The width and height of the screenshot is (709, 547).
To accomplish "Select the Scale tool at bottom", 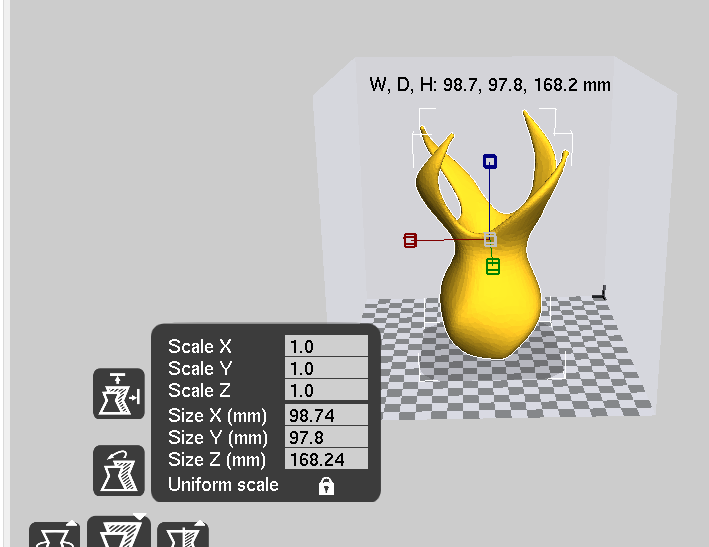I will point(119,532).
